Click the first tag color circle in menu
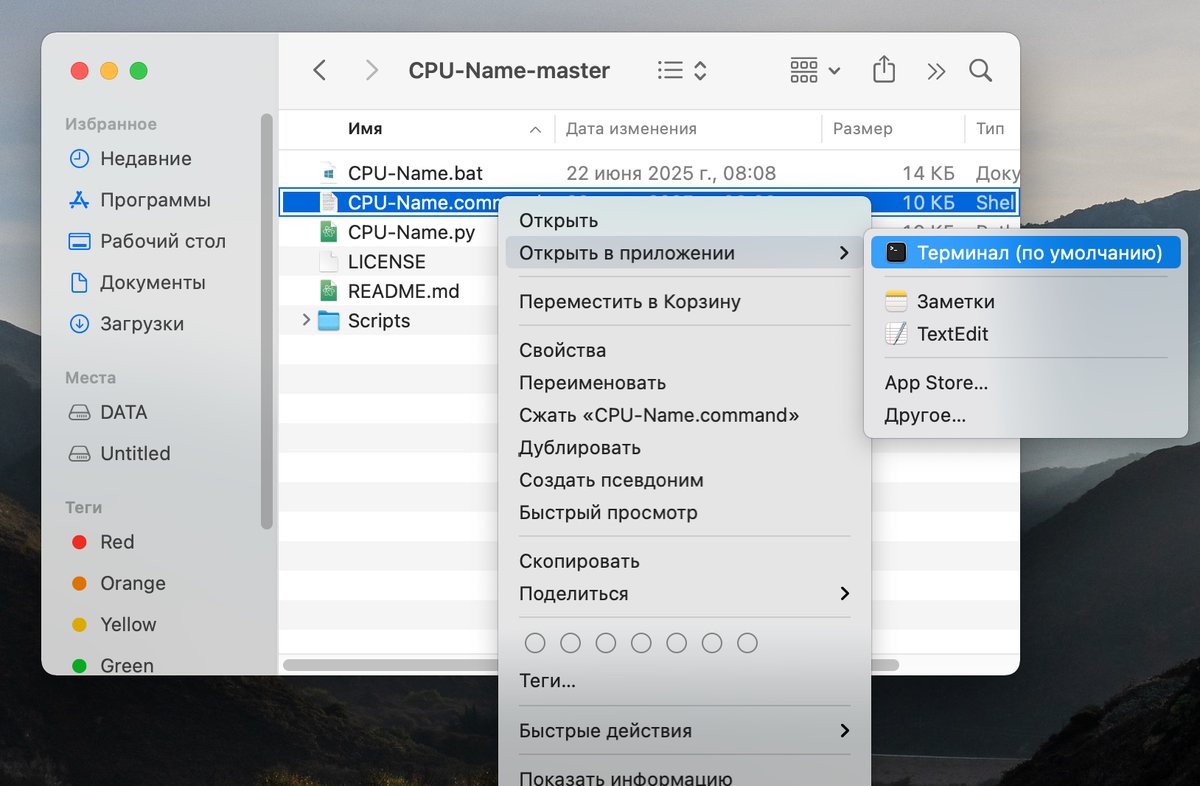Image resolution: width=1200 pixels, height=786 pixels. (535, 643)
